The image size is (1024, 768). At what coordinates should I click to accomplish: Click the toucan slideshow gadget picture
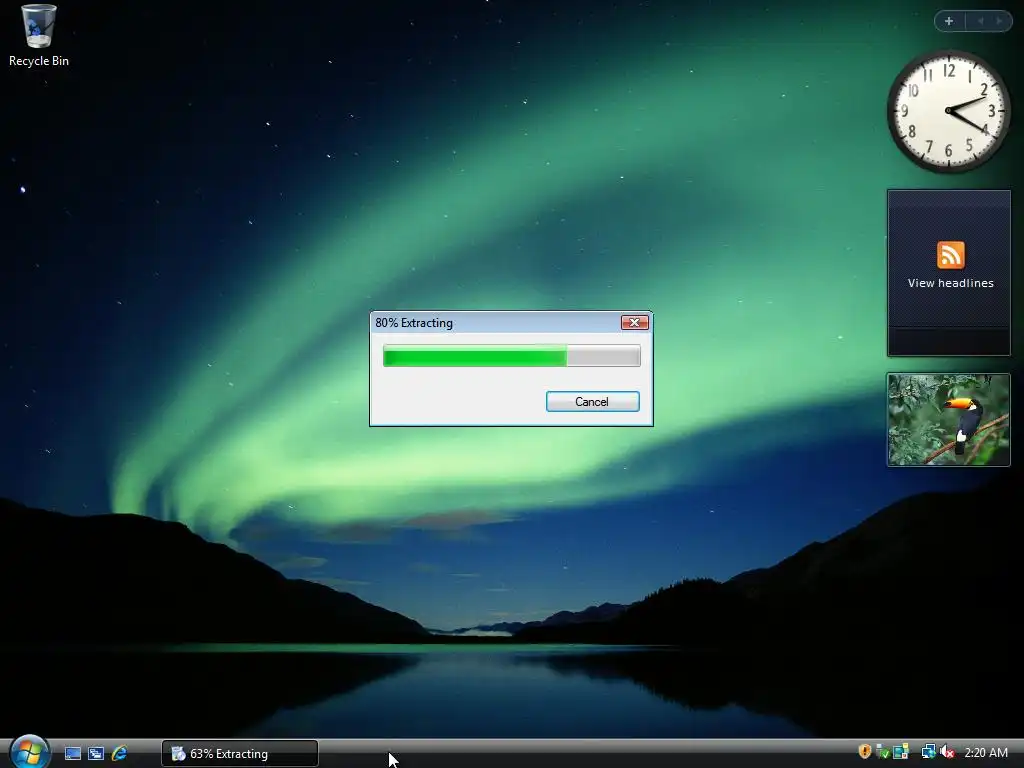pyautogui.click(x=948, y=420)
